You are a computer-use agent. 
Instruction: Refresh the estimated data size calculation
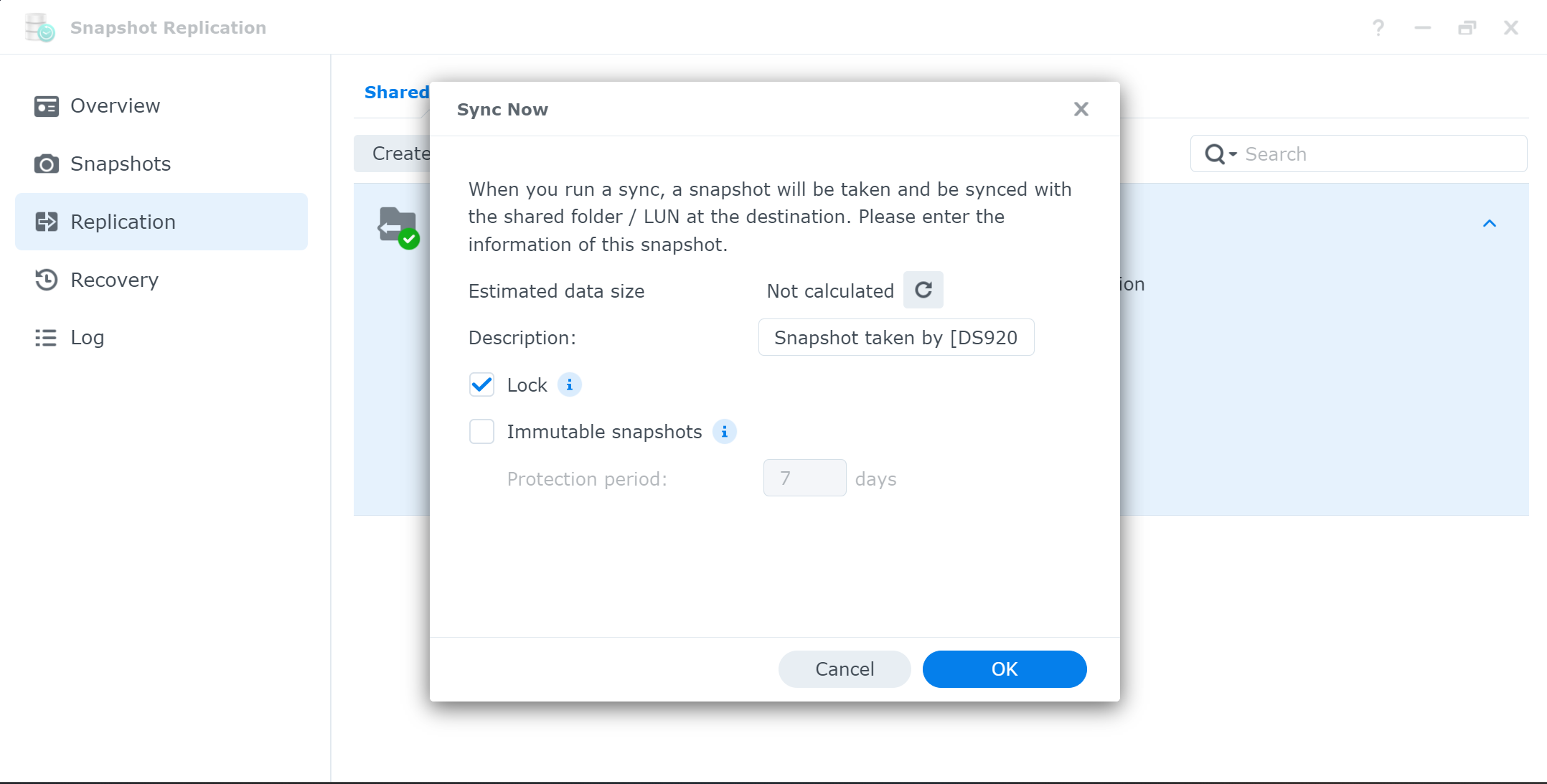[923, 290]
